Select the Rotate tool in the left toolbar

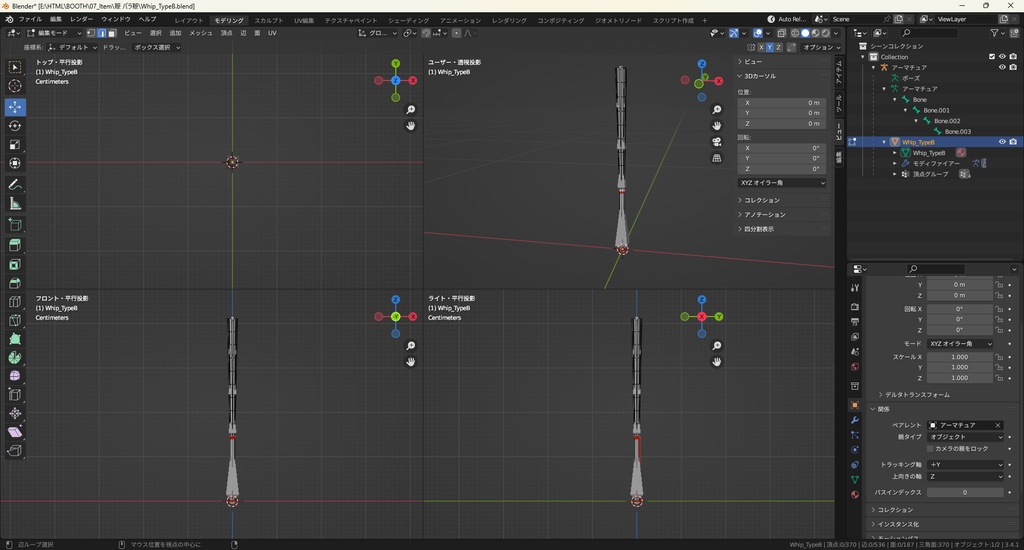point(15,126)
